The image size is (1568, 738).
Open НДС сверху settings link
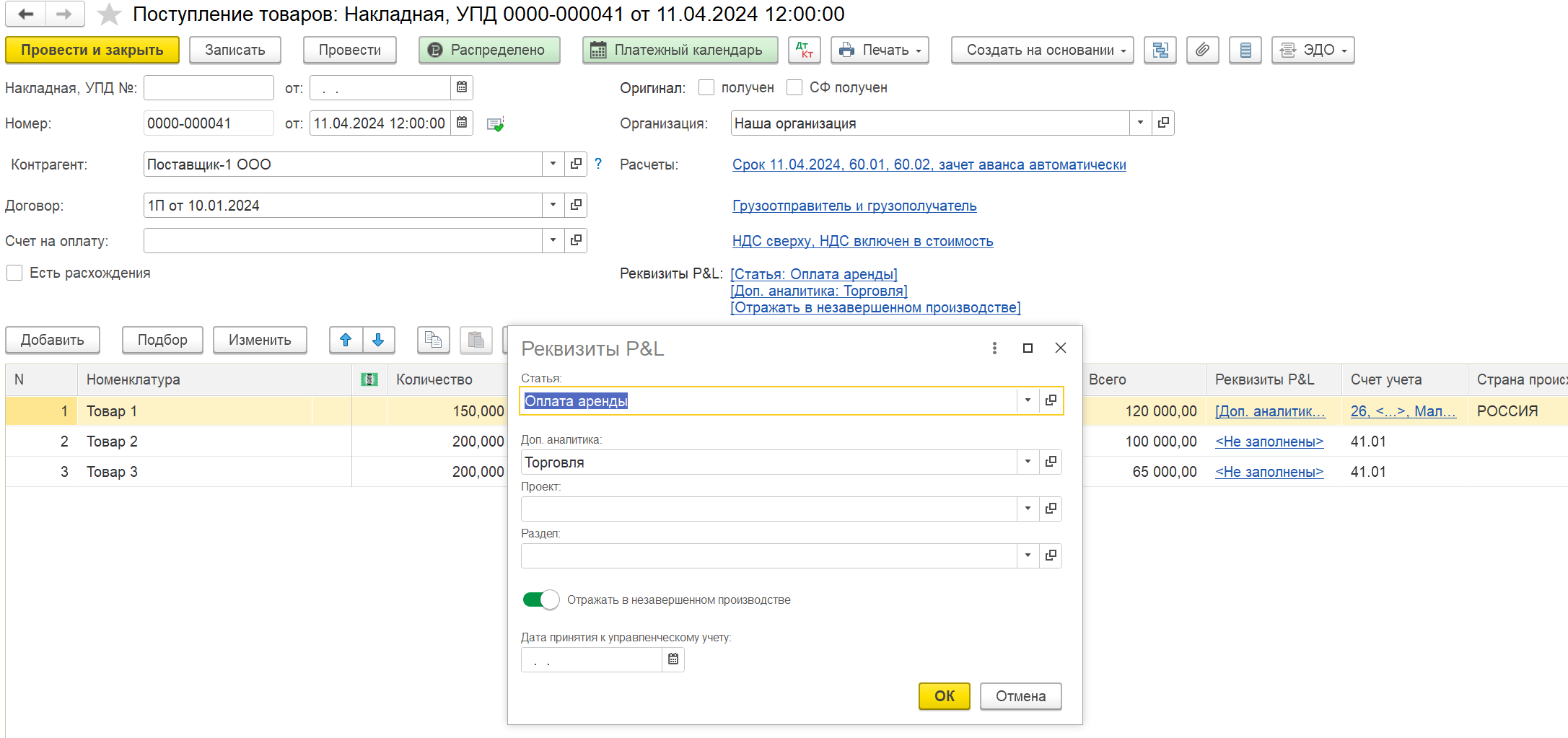pos(862,241)
